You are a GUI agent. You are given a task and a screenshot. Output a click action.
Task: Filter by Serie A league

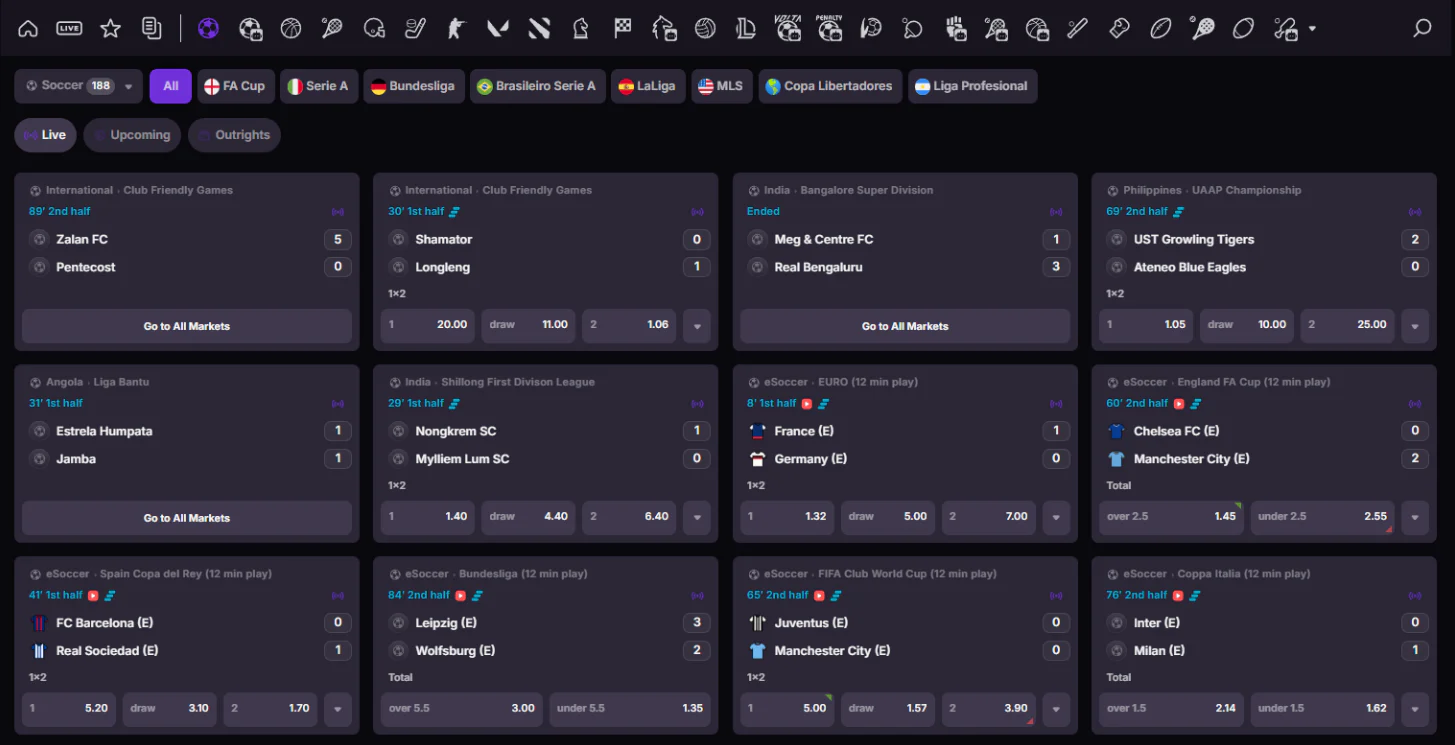click(318, 86)
